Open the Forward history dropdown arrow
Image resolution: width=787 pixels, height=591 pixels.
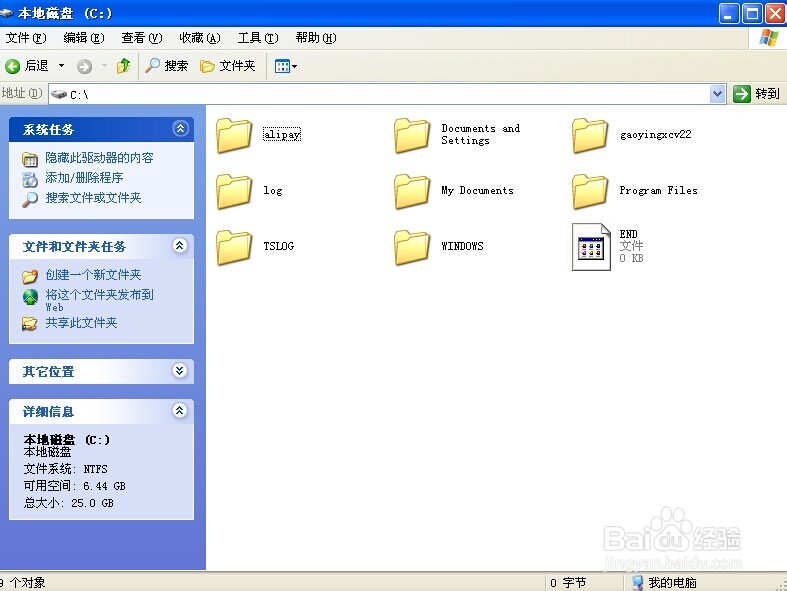(x=104, y=66)
